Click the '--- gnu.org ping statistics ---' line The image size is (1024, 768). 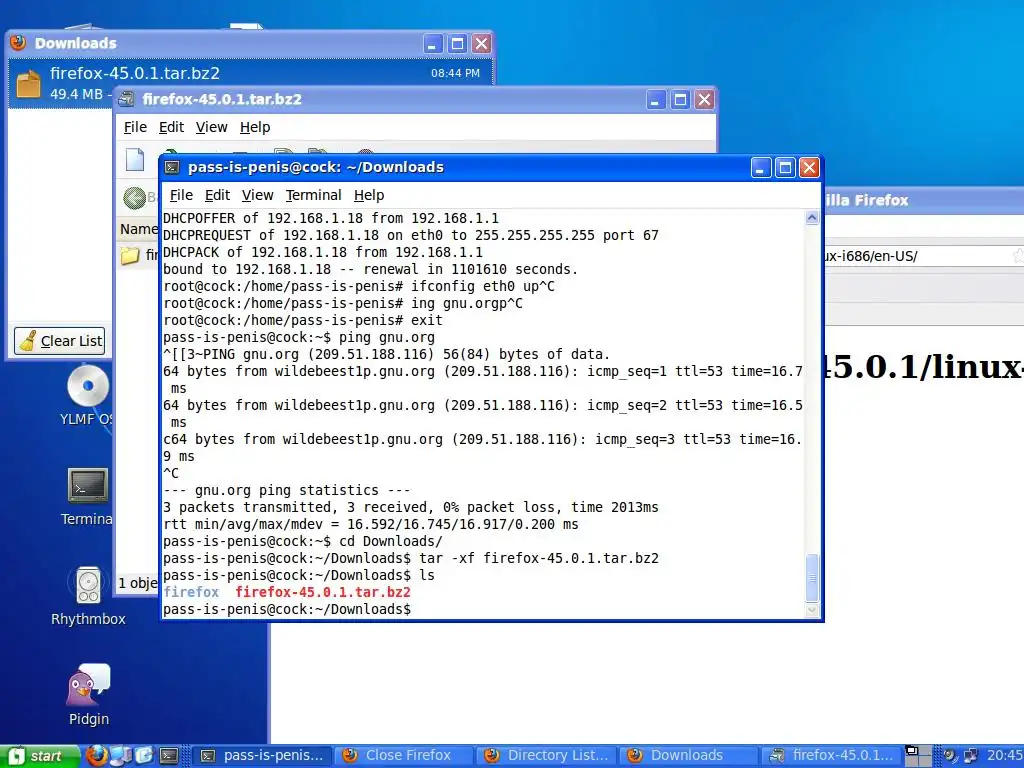[287, 490]
